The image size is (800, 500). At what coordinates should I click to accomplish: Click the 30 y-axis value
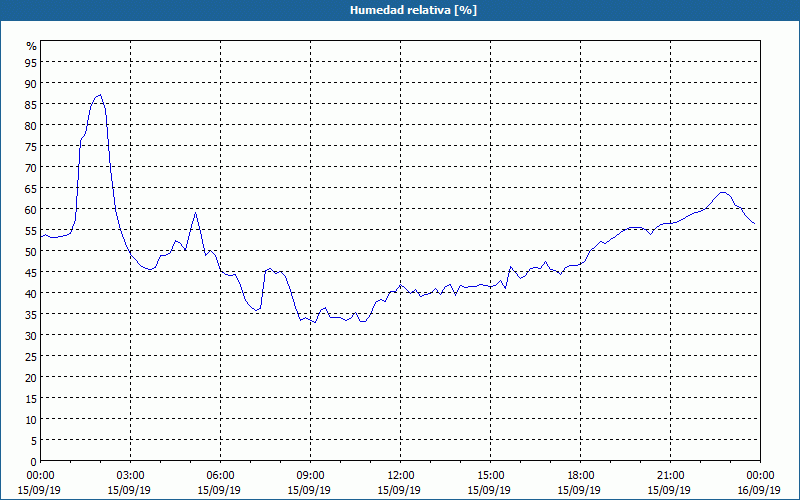[31, 336]
